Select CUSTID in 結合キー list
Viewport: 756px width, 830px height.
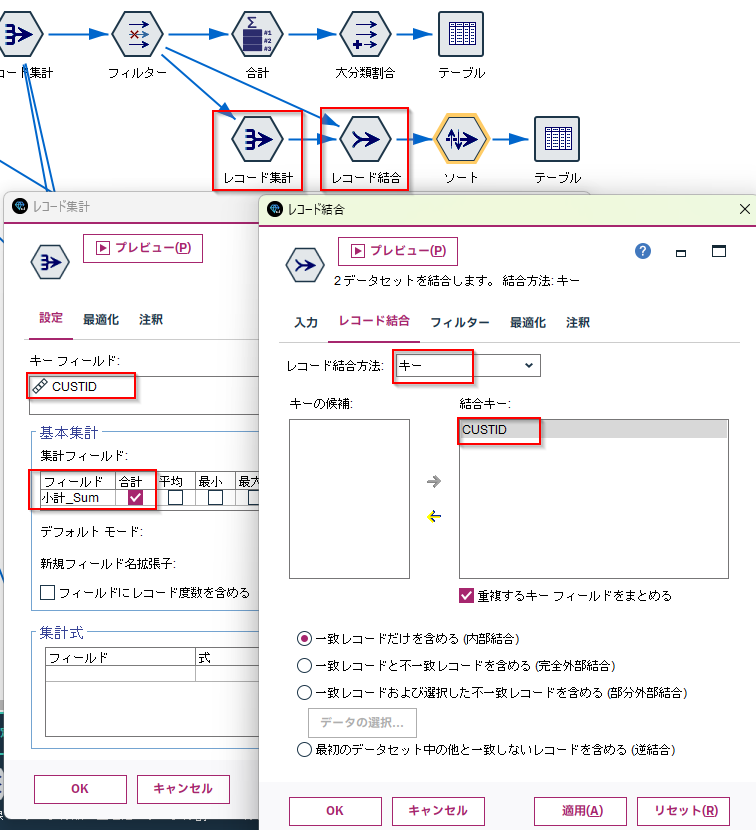pos(593,429)
